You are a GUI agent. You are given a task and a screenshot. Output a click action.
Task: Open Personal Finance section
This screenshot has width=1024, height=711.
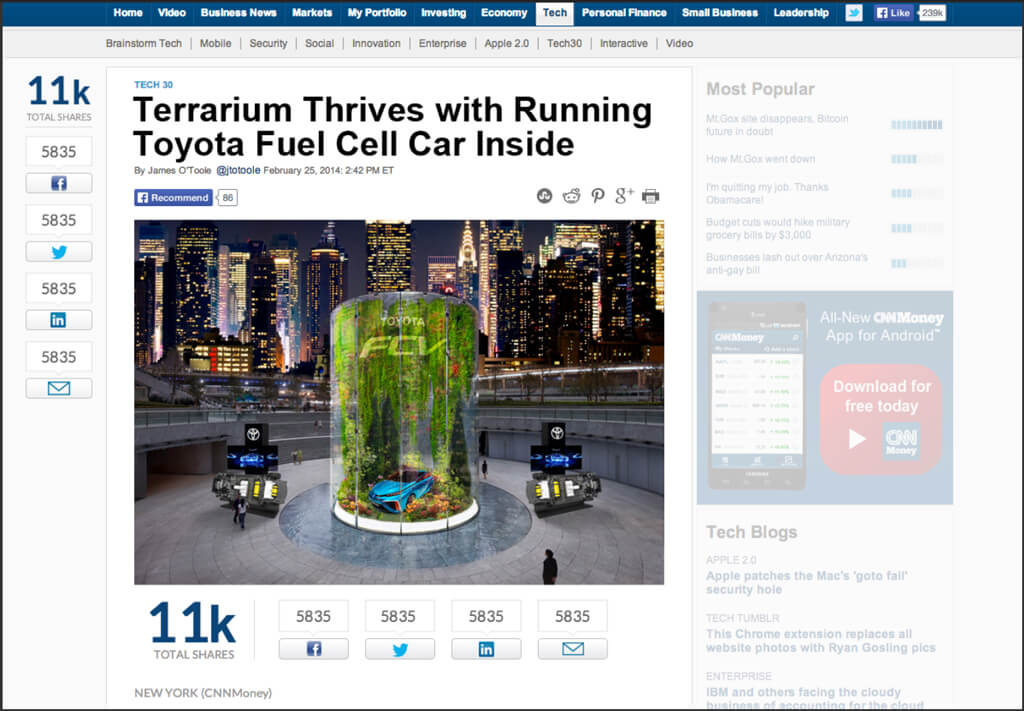624,12
